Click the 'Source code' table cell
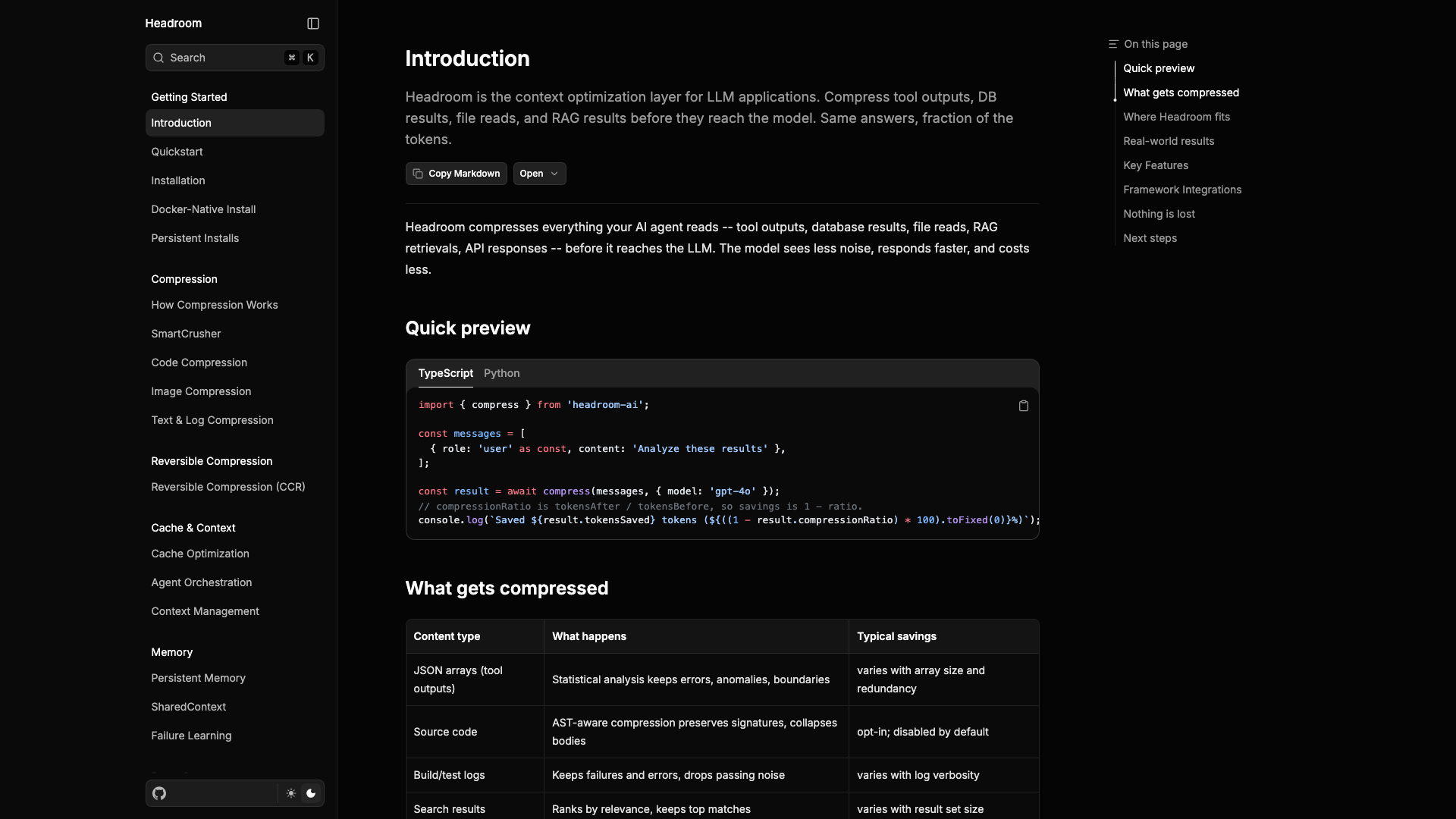The width and height of the screenshot is (1456, 819). [x=475, y=732]
